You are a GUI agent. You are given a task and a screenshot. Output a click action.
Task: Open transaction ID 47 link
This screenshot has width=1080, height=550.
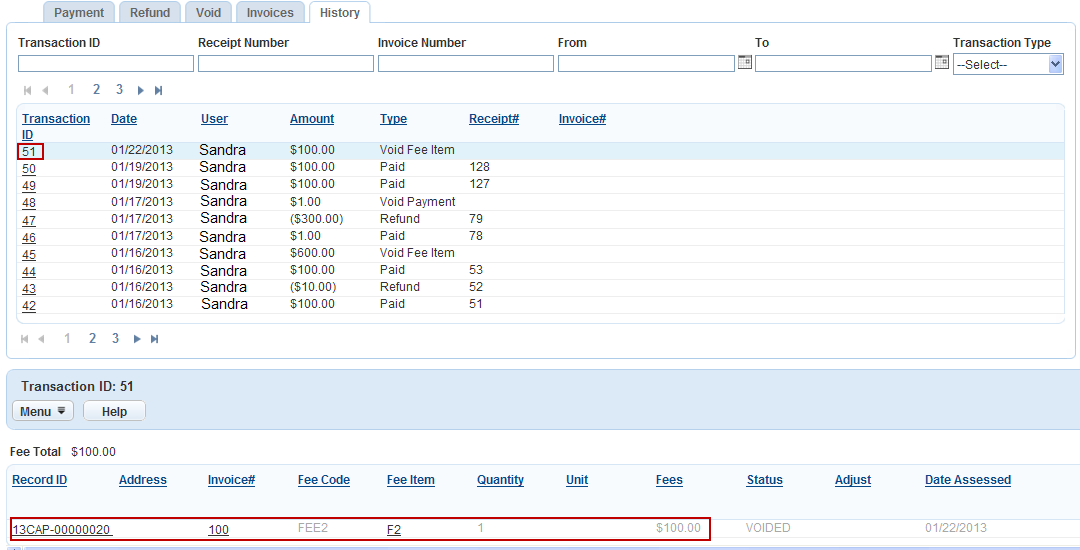pyautogui.click(x=29, y=220)
